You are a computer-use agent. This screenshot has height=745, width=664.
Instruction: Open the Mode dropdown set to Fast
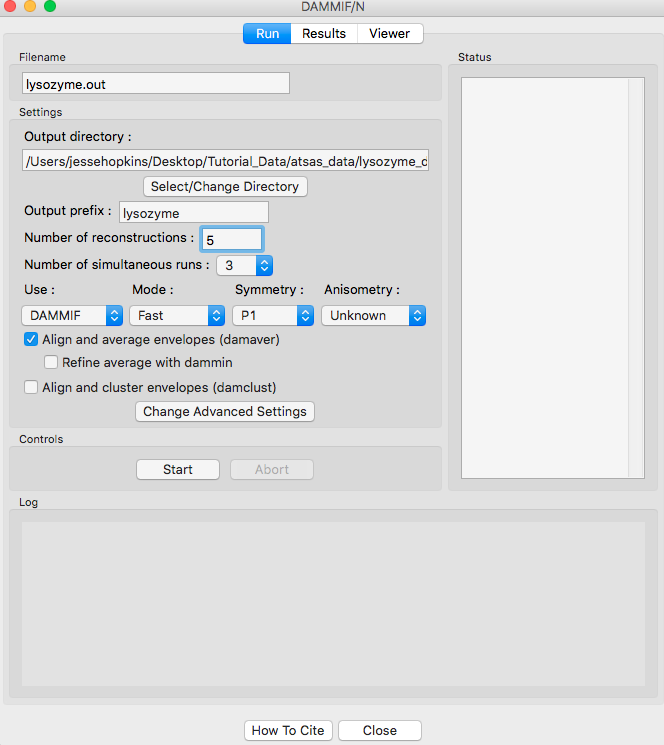[x=177, y=315]
